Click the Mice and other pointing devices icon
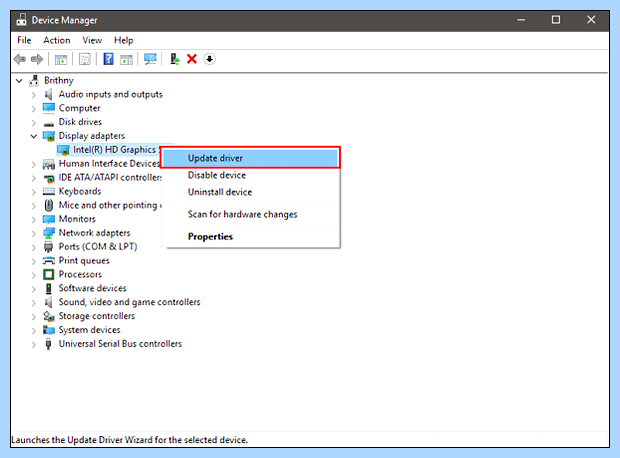Viewport: 620px width, 458px height. click(49, 205)
